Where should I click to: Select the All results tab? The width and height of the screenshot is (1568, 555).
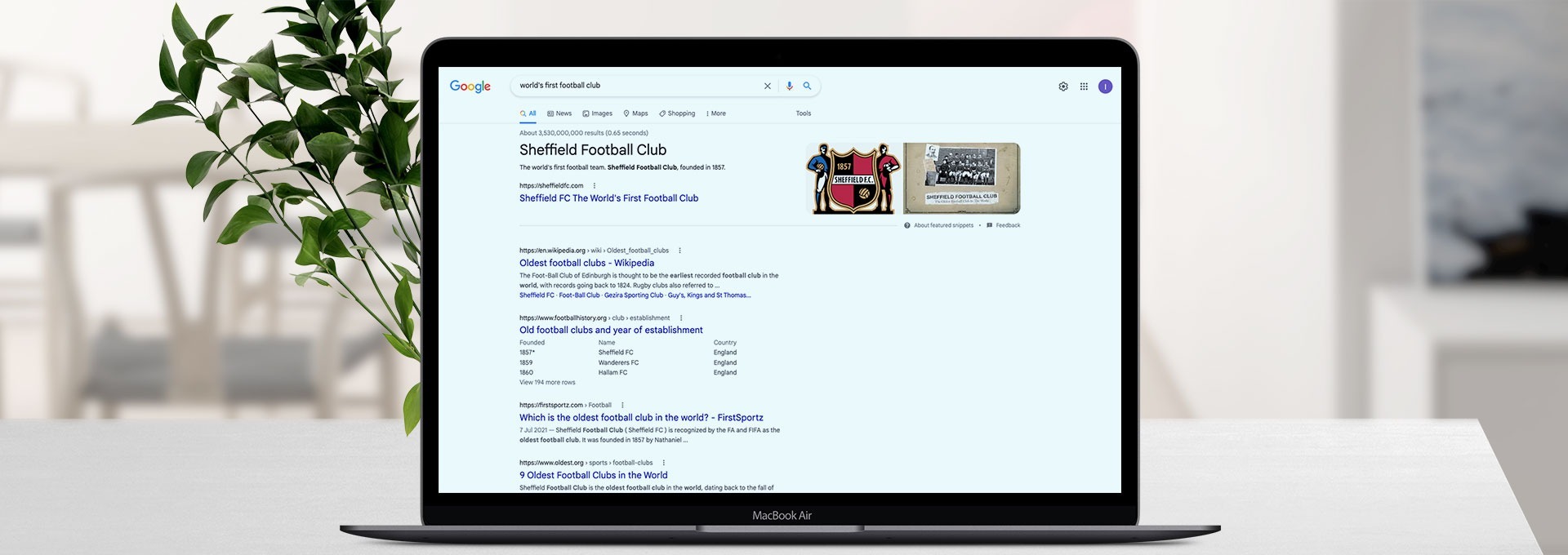pyautogui.click(x=528, y=113)
